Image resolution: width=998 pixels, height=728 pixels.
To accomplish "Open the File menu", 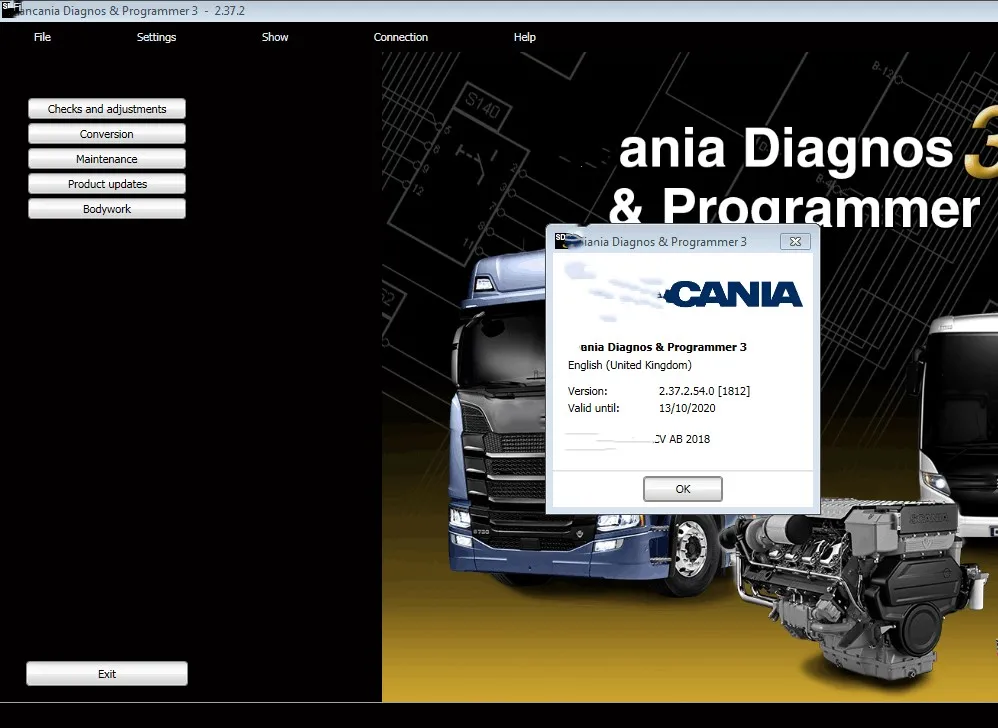I will tap(42, 37).
